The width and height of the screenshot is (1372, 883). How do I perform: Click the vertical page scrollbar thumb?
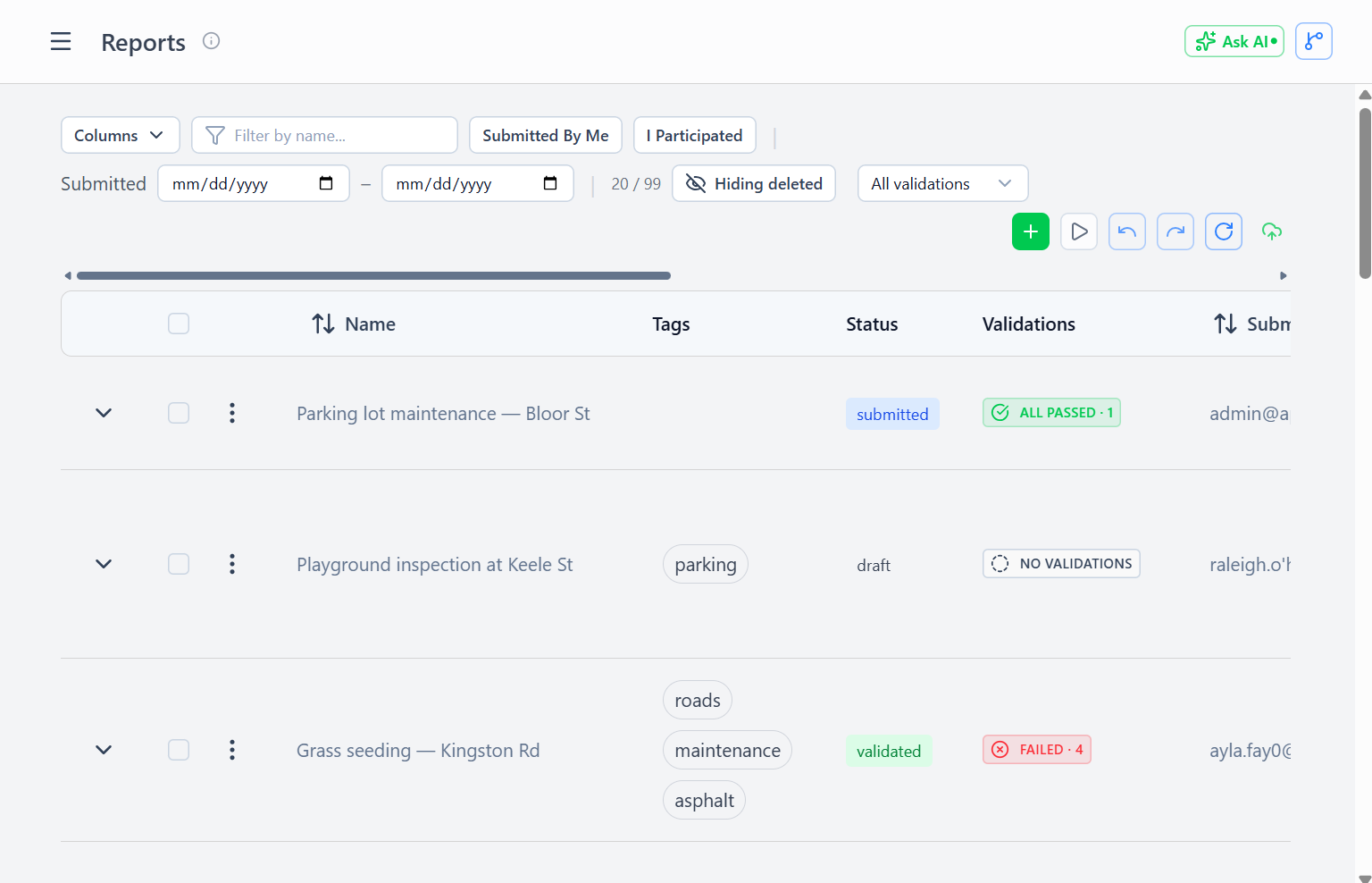(1365, 192)
